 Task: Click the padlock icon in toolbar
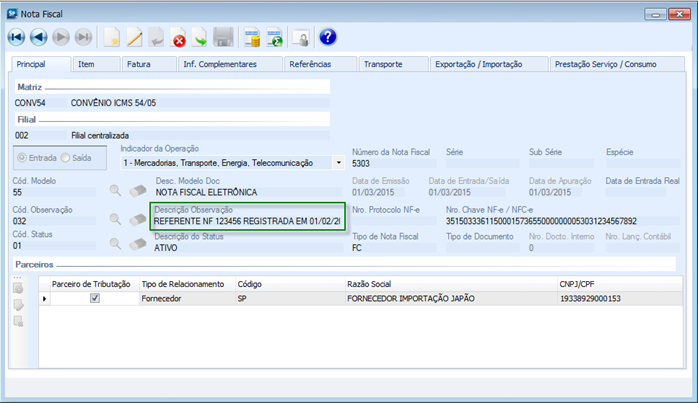299,39
